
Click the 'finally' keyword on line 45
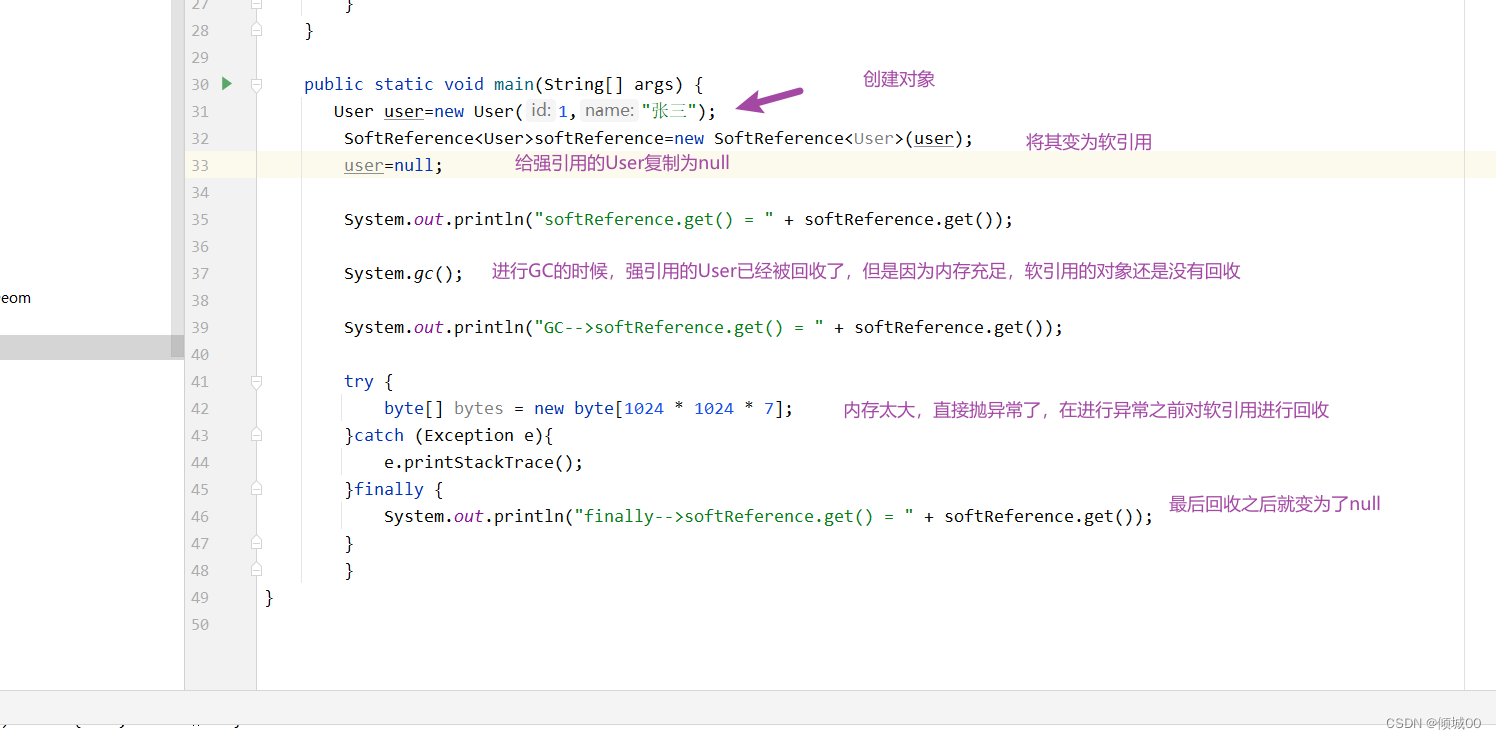click(389, 490)
